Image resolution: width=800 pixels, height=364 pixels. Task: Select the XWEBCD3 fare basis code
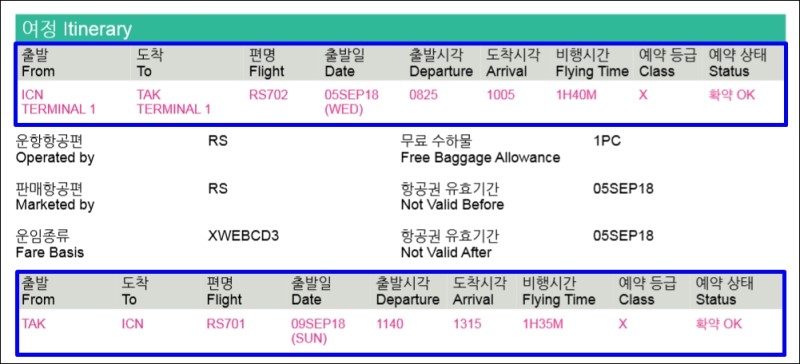click(x=243, y=236)
